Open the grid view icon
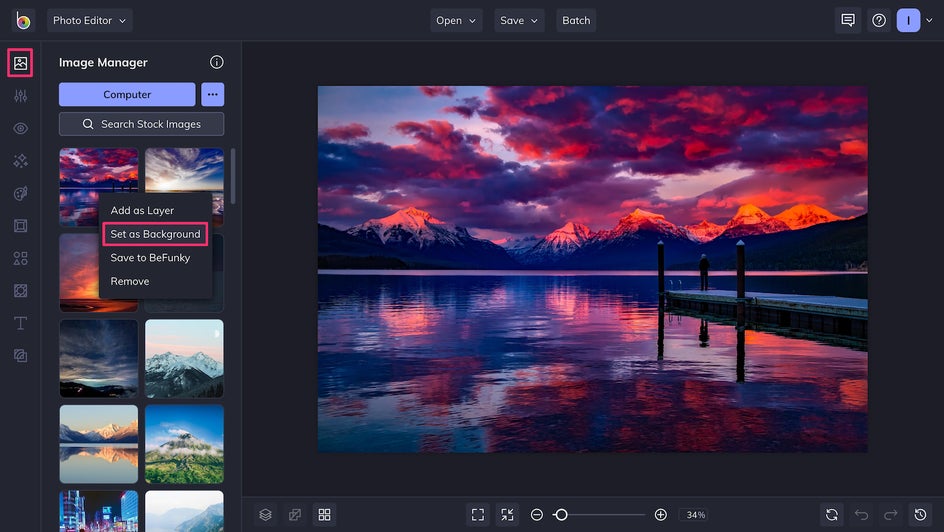944x532 pixels. click(324, 515)
